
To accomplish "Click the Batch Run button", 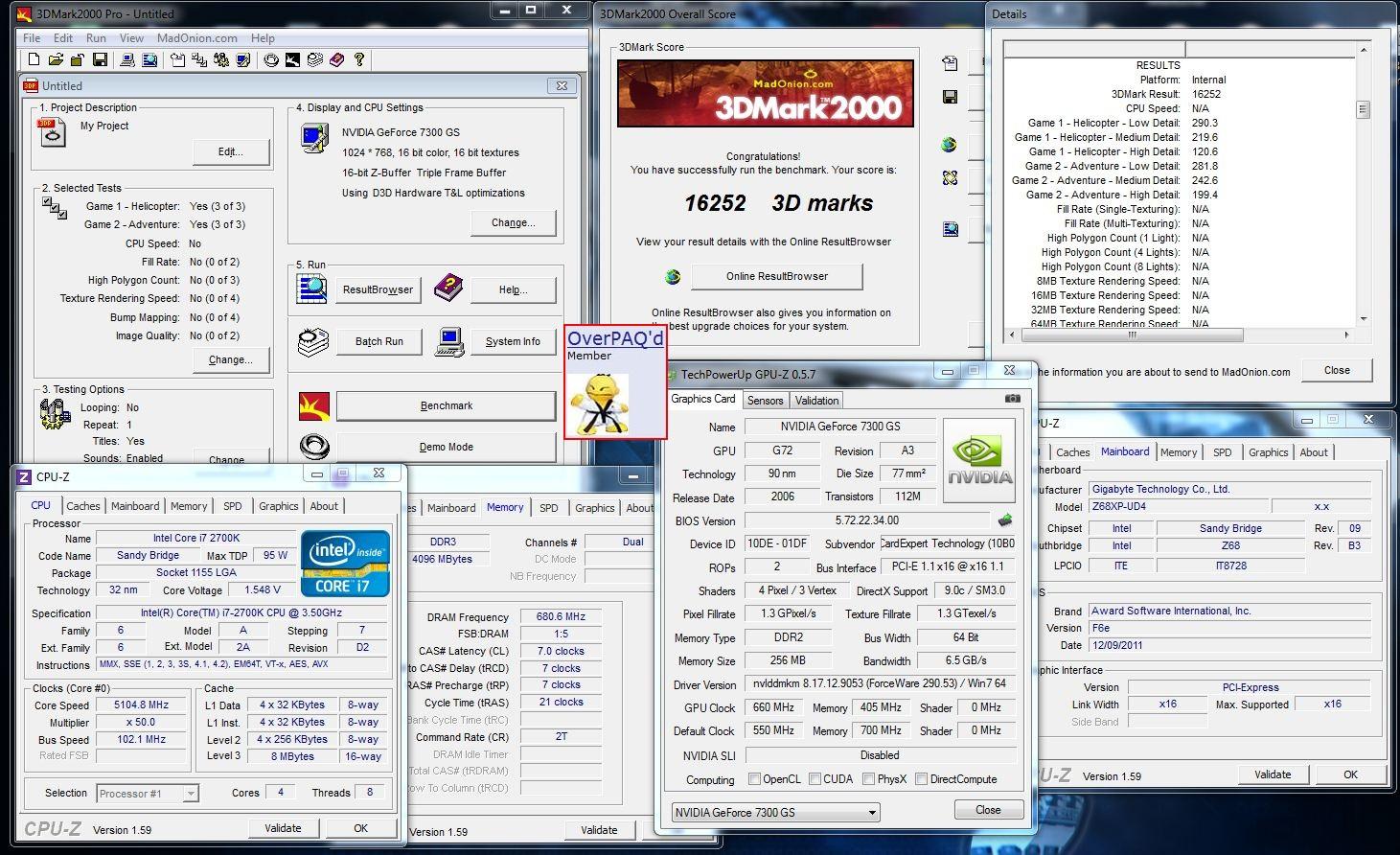I will (x=379, y=341).
